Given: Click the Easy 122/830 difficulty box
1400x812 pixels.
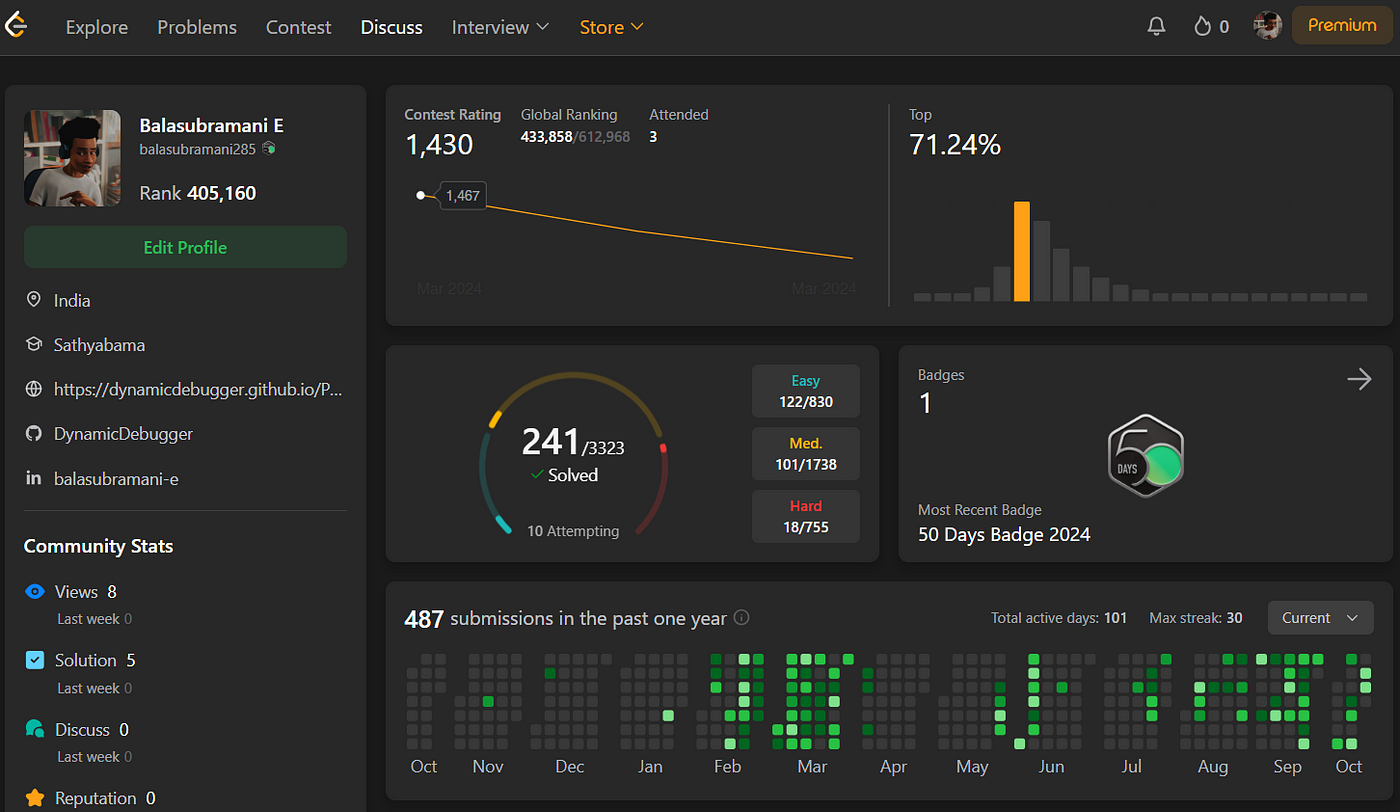Looking at the screenshot, I should pyautogui.click(x=806, y=391).
